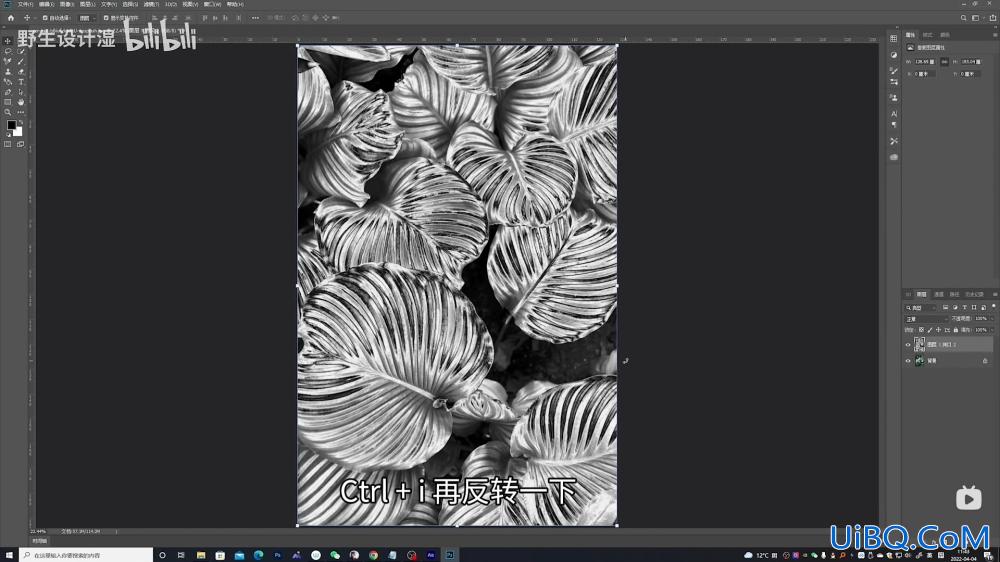
Task: Select the Horizontal Type tool
Action: pyautogui.click(x=20, y=82)
